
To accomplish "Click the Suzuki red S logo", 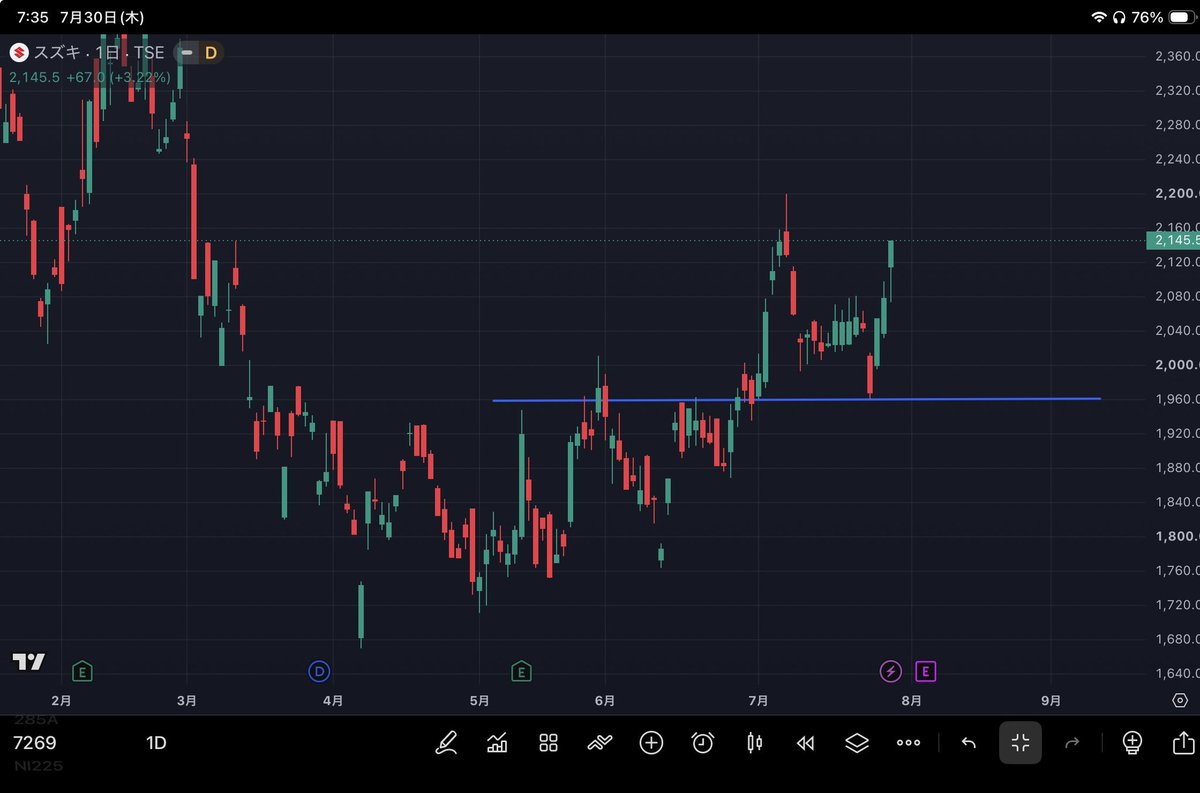I will coord(19,53).
